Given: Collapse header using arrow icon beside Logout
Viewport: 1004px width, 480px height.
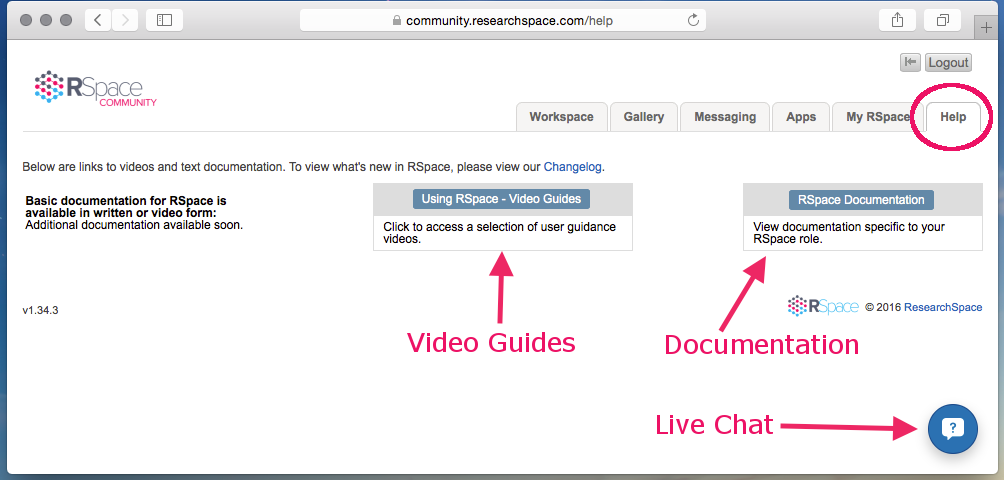Looking at the screenshot, I should click(x=910, y=62).
